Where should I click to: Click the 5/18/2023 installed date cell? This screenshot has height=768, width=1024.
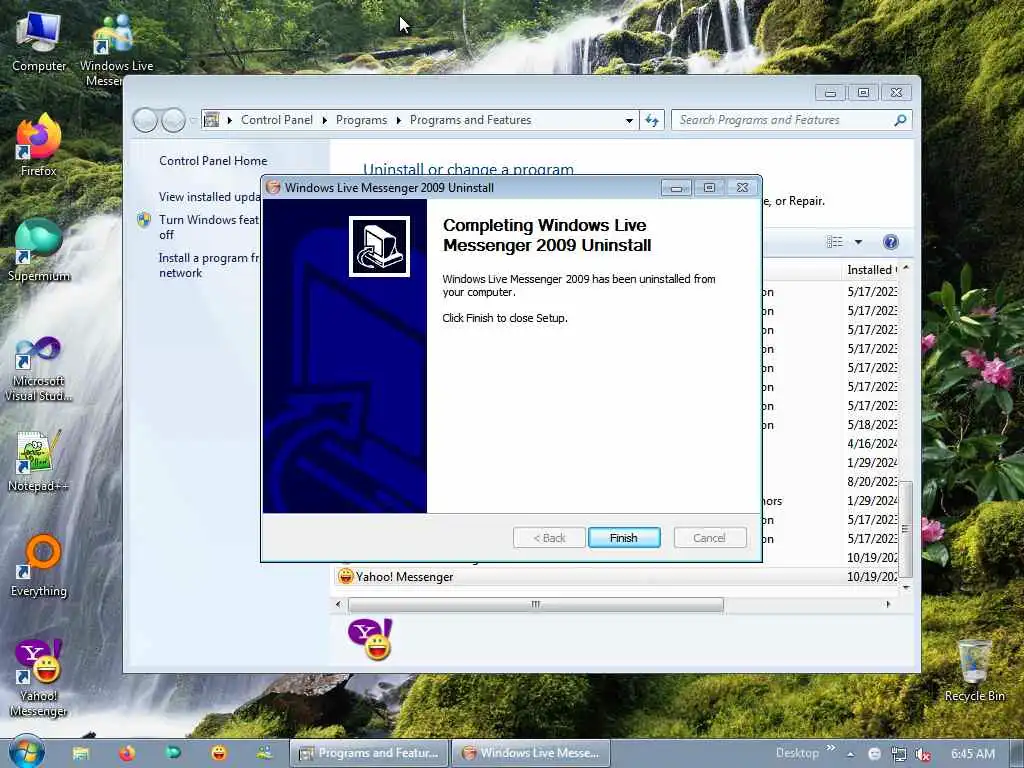[x=872, y=424]
